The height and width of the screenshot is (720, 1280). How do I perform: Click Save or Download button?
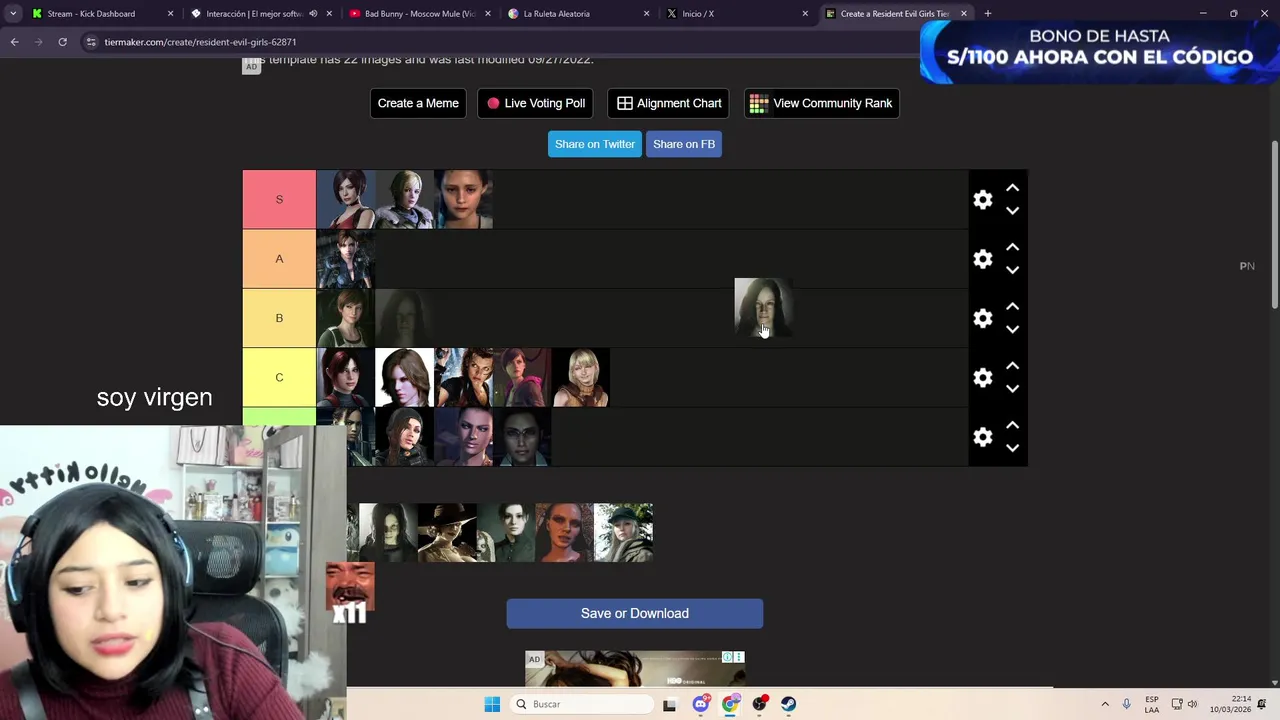[635, 614]
